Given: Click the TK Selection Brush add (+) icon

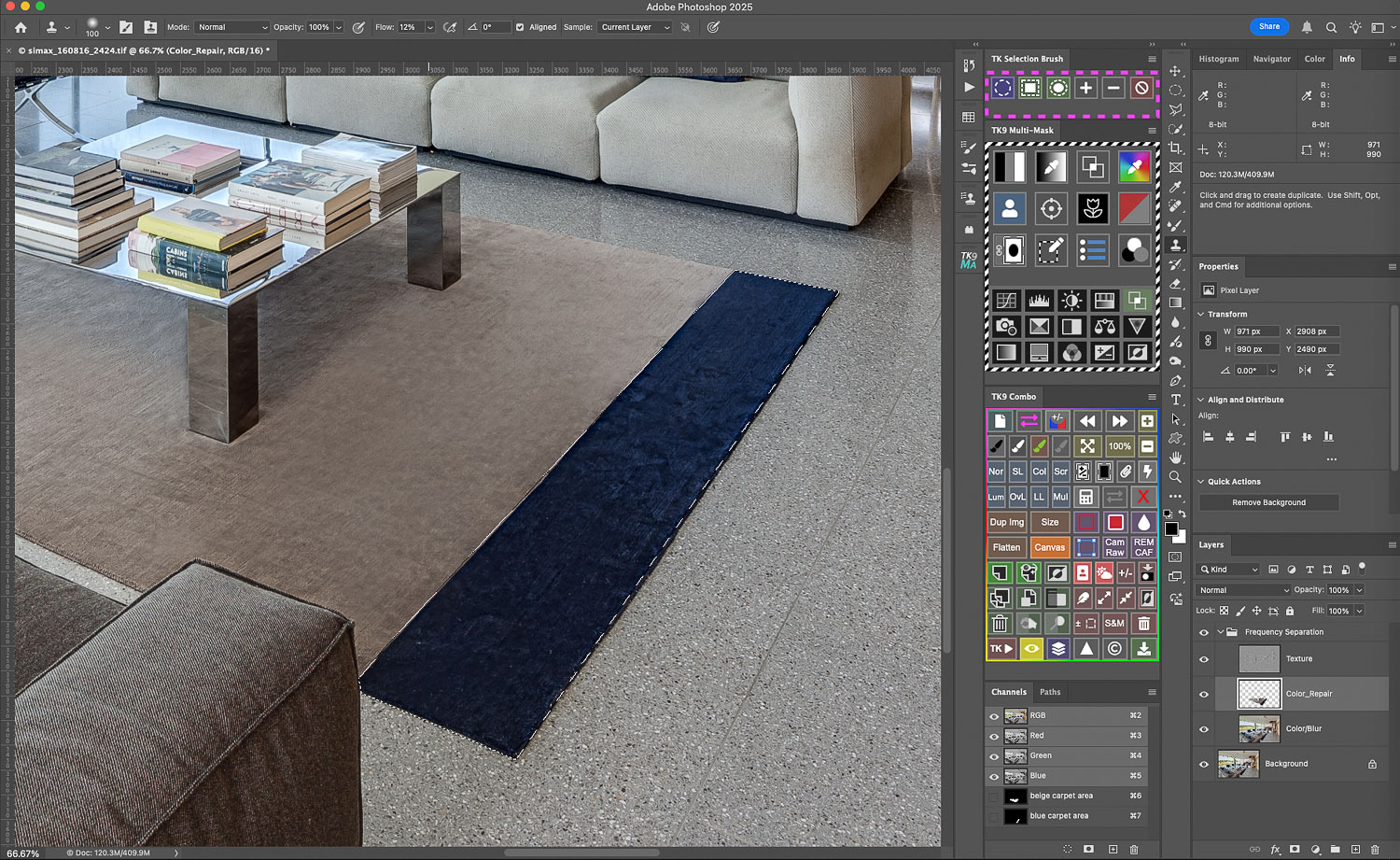Looking at the screenshot, I should [x=1085, y=88].
